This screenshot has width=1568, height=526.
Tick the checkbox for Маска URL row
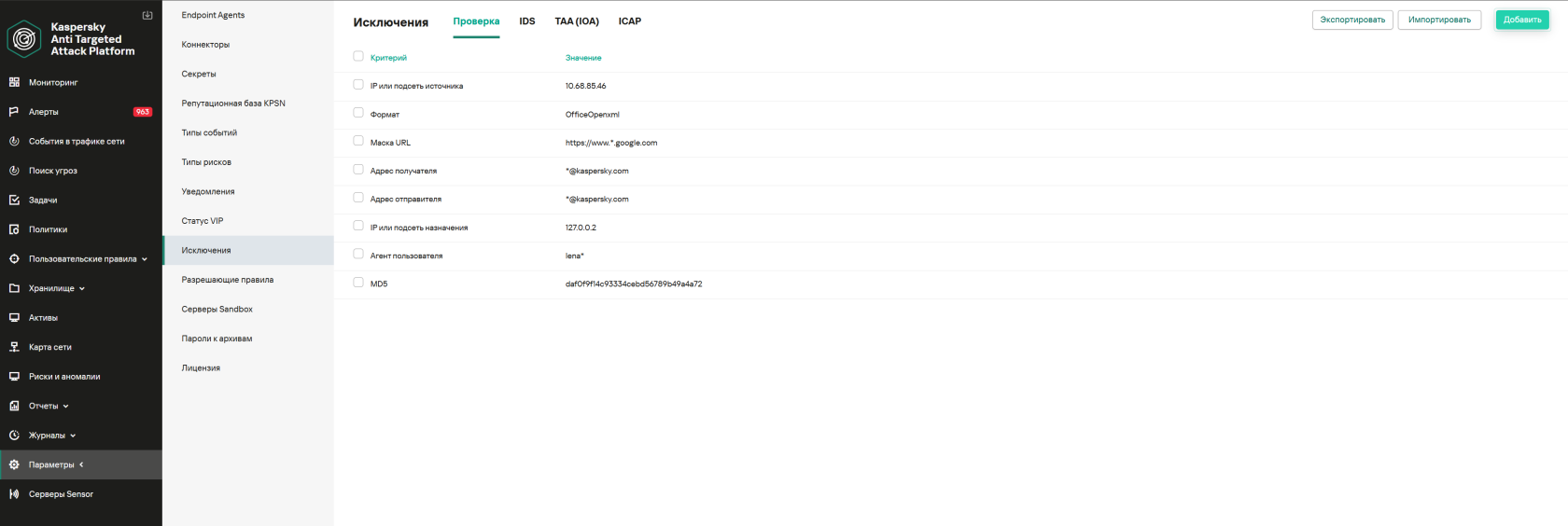click(x=358, y=141)
